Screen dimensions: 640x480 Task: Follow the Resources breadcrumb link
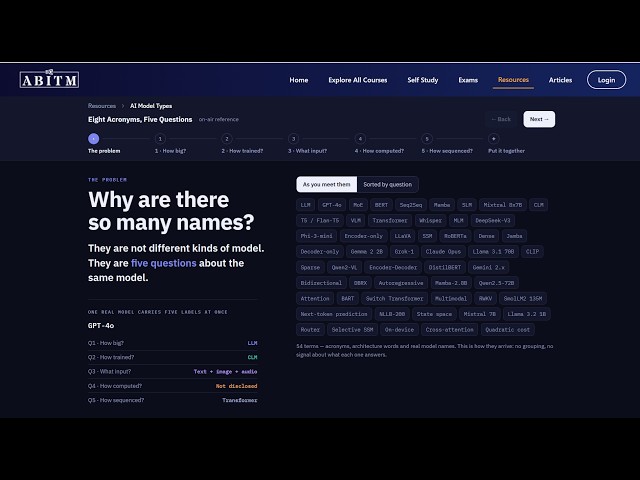tap(102, 106)
